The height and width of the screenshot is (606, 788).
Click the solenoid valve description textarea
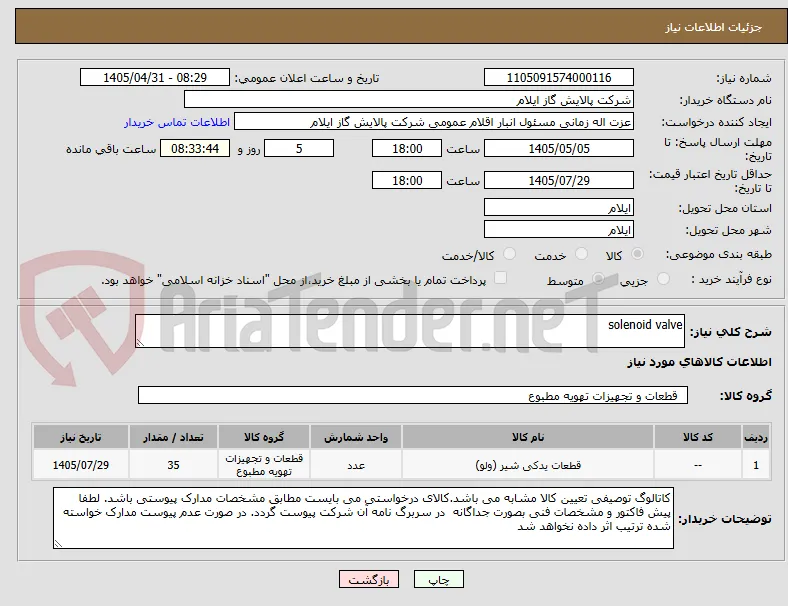click(x=410, y=331)
